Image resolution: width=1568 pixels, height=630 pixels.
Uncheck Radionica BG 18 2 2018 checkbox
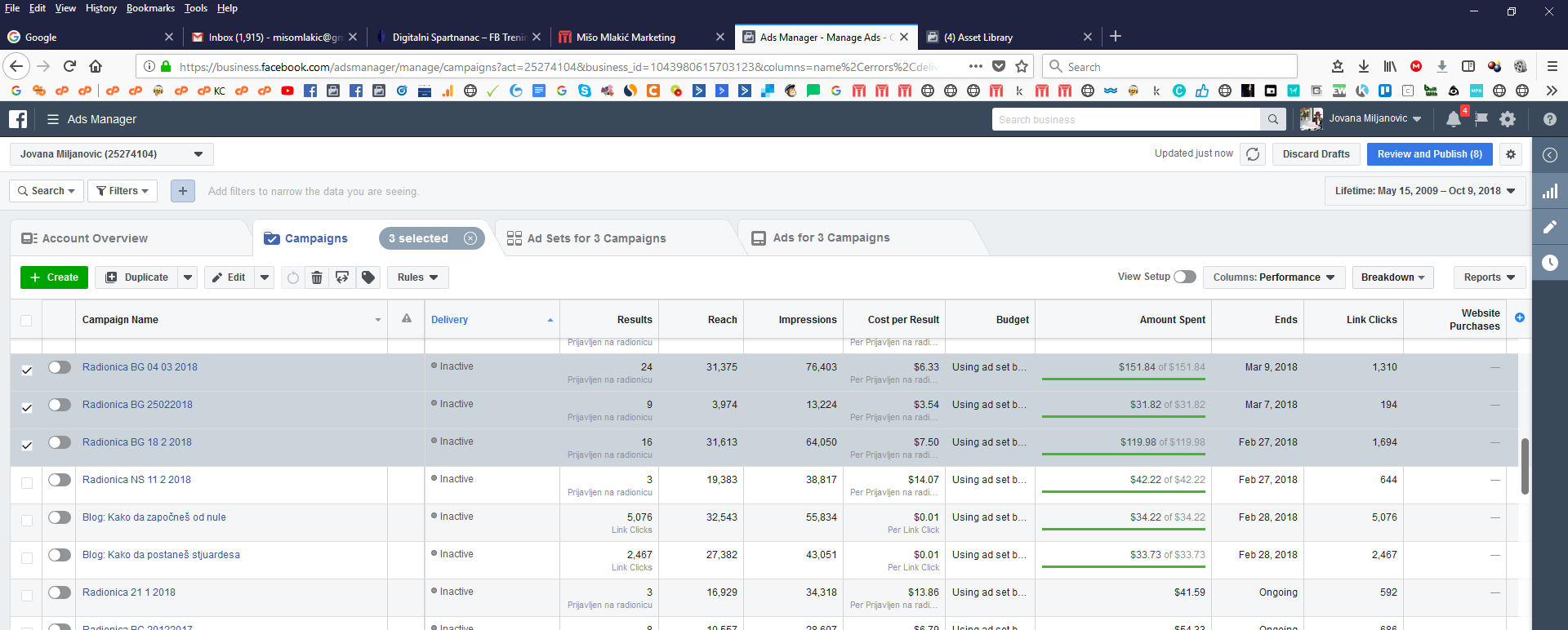pos(27,446)
